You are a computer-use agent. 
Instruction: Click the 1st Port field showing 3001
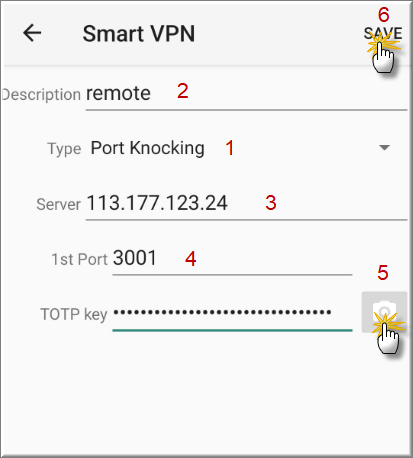click(232, 259)
